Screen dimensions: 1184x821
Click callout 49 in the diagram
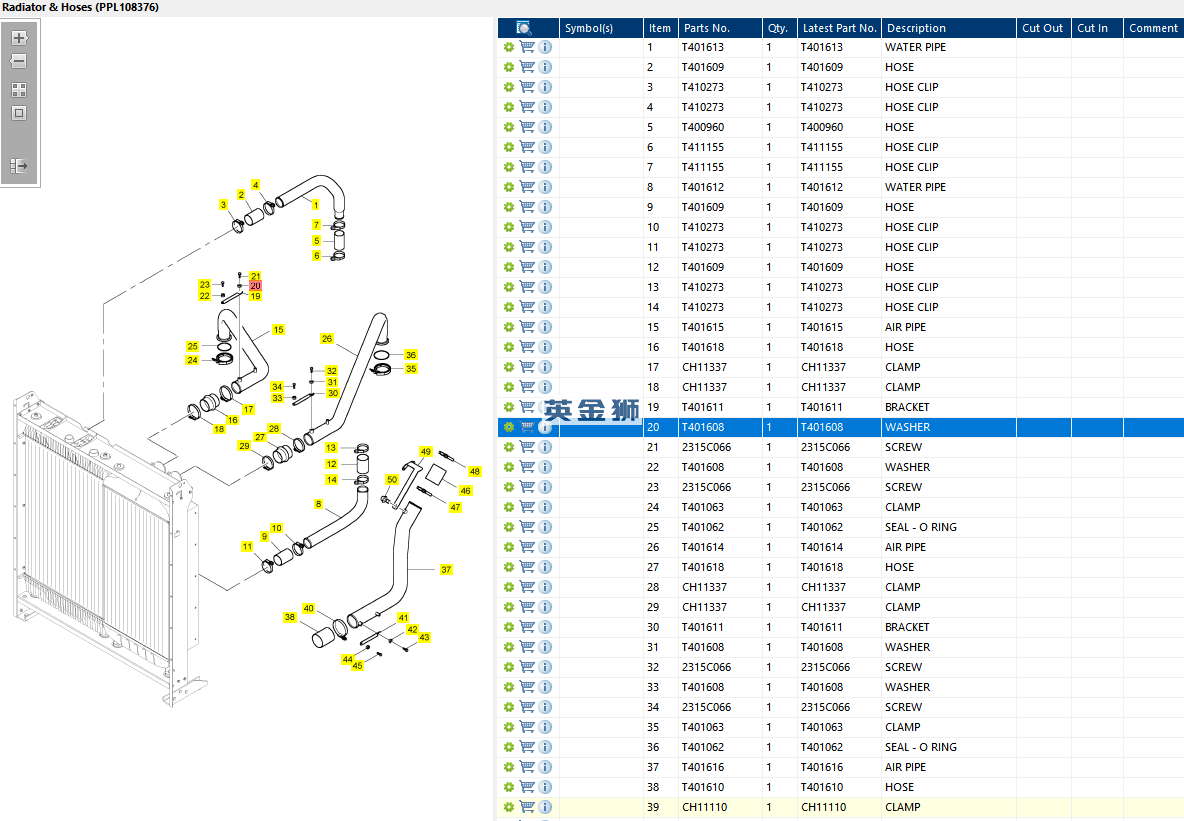click(x=426, y=452)
